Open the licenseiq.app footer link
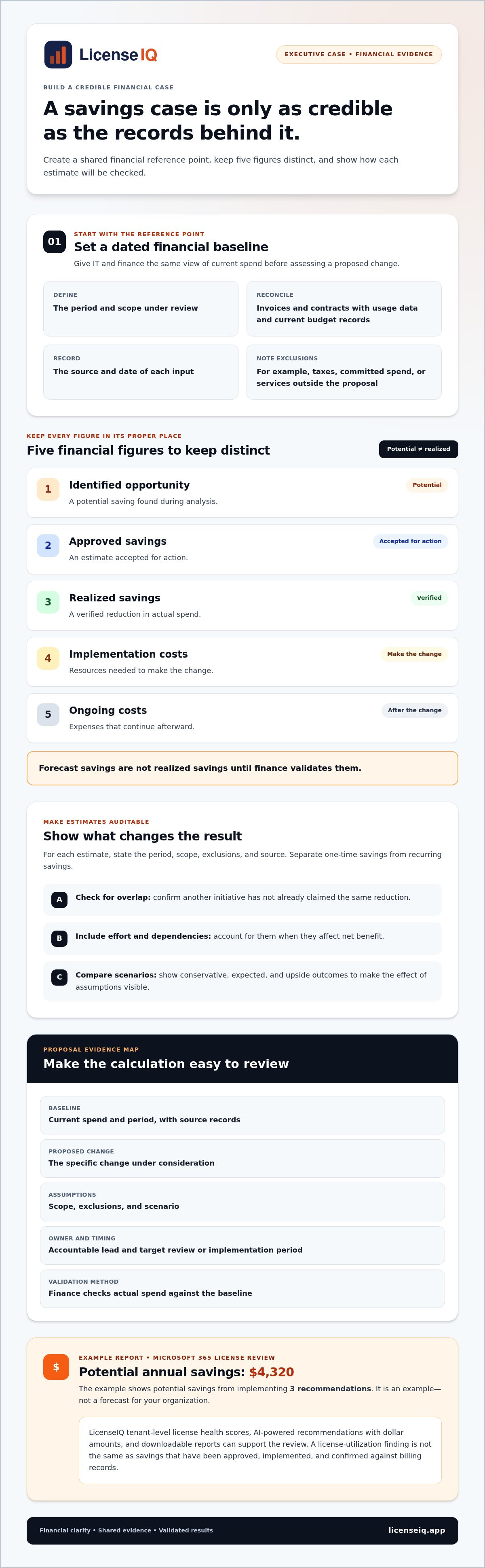The image size is (485, 1568). 417,1530
